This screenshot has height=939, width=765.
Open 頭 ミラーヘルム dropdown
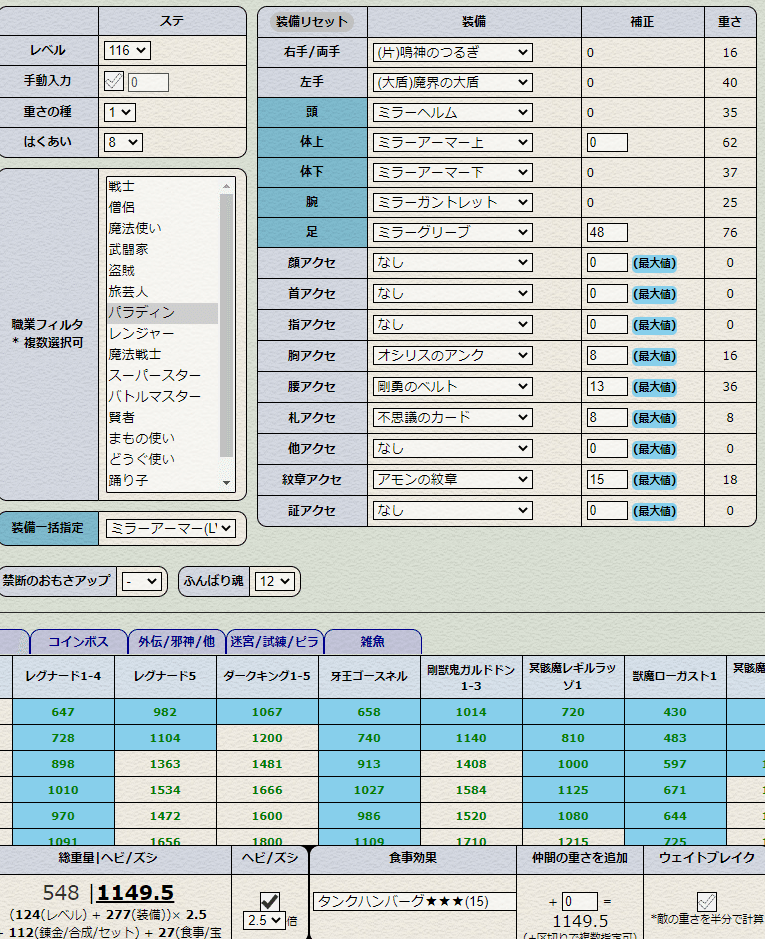click(452, 113)
